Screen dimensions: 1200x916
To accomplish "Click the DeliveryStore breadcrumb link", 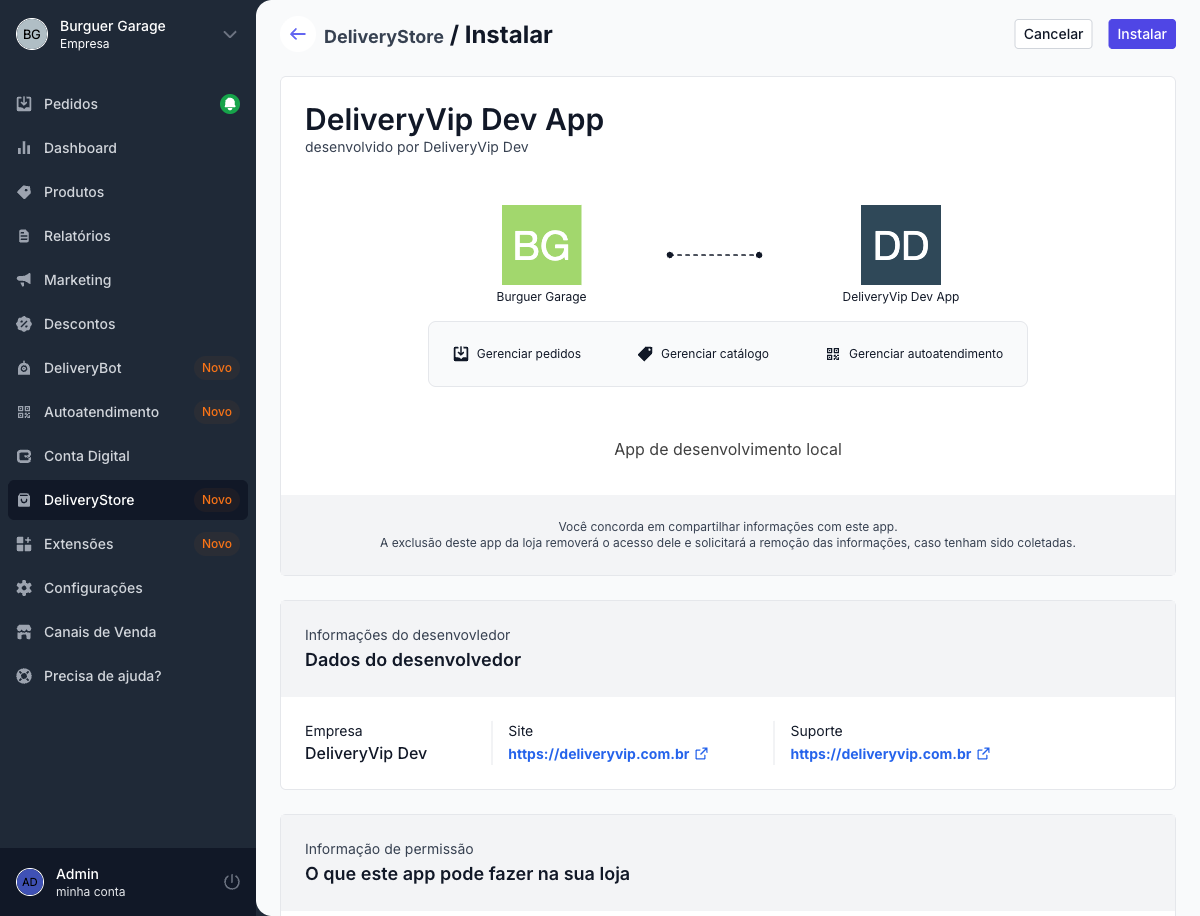I will pyautogui.click(x=384, y=37).
